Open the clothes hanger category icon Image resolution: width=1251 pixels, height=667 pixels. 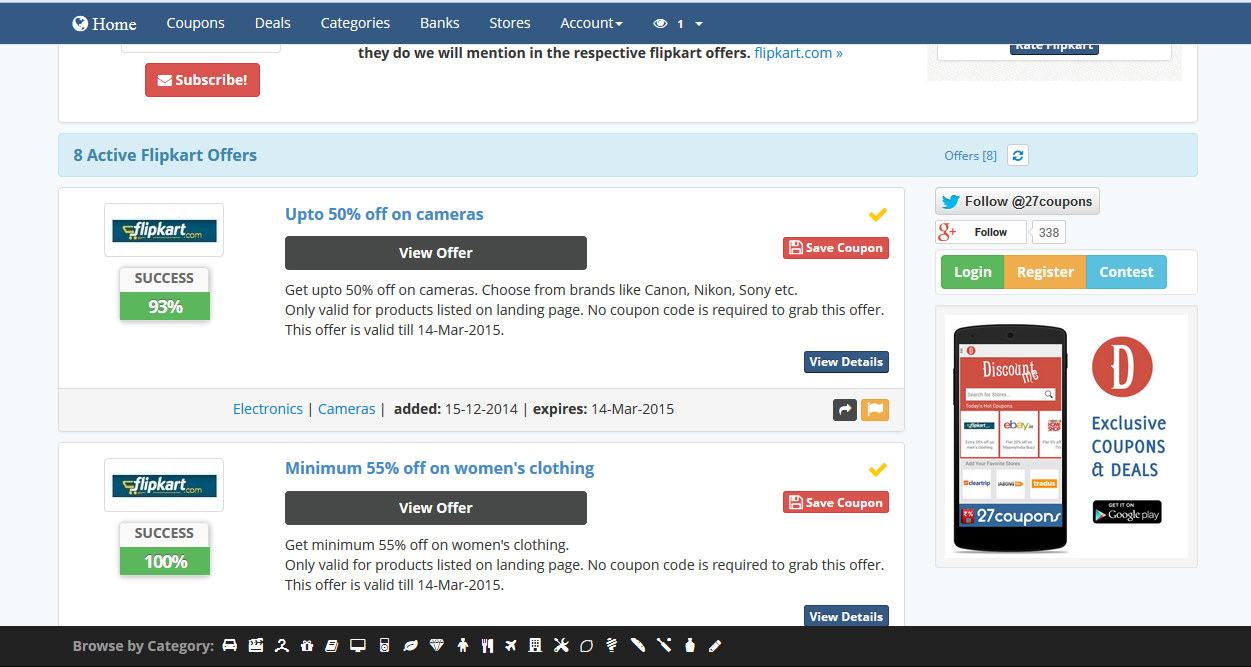point(282,645)
